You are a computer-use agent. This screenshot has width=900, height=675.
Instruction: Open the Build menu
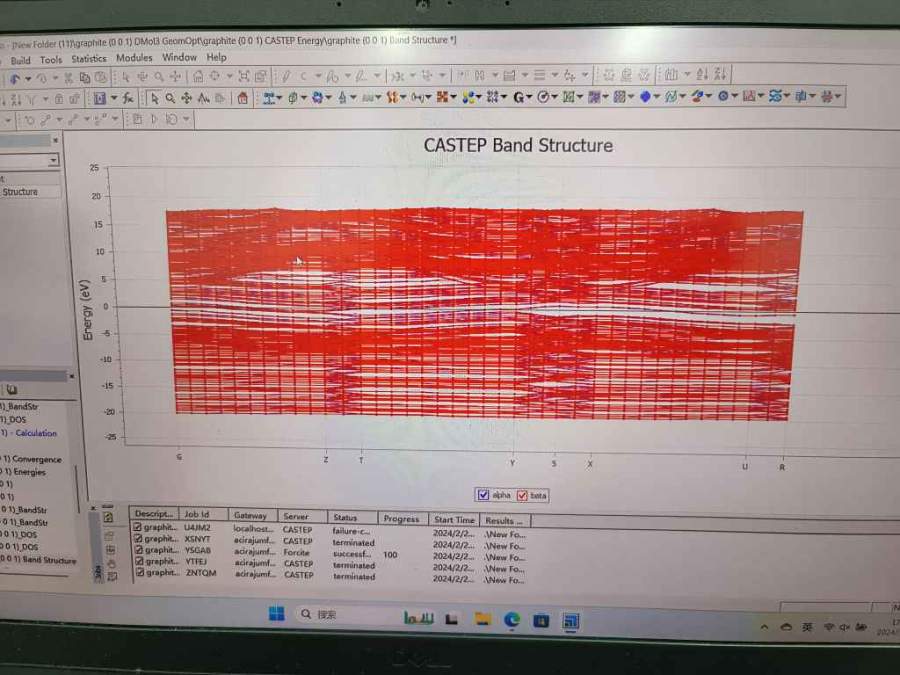20,60
